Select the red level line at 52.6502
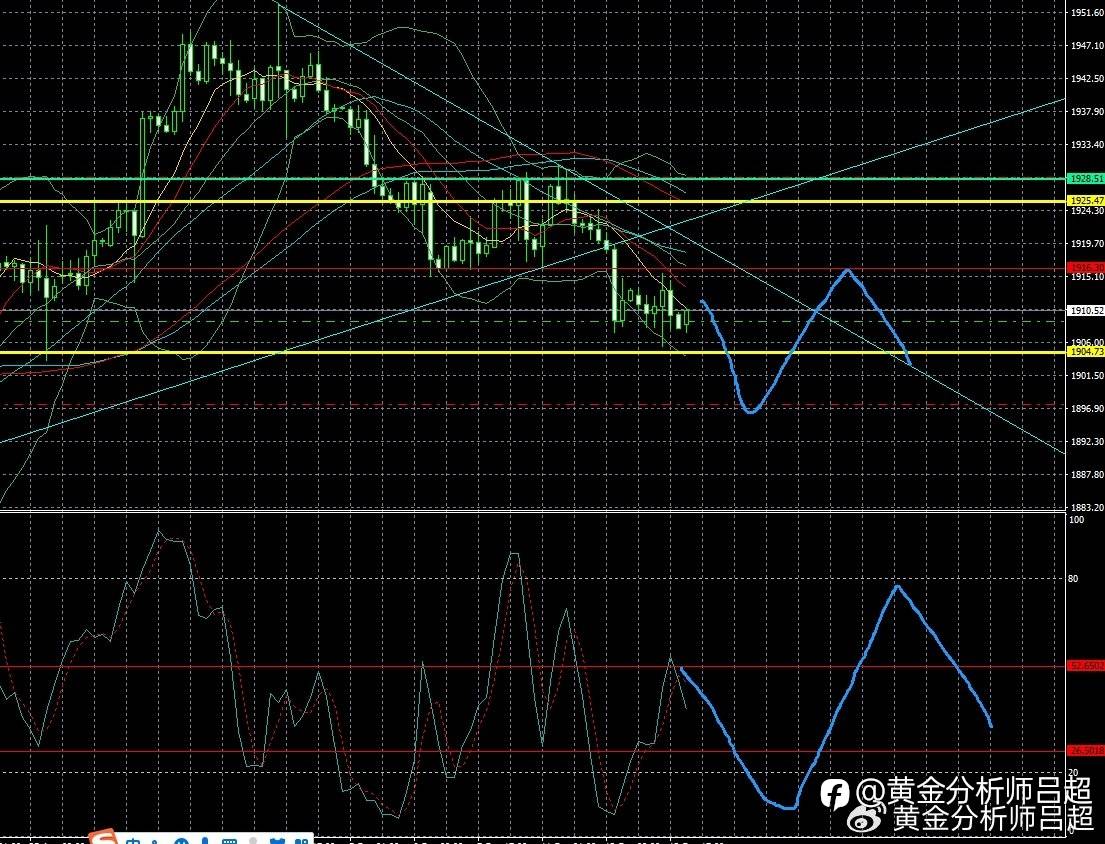This screenshot has width=1105, height=844. pos(533,666)
